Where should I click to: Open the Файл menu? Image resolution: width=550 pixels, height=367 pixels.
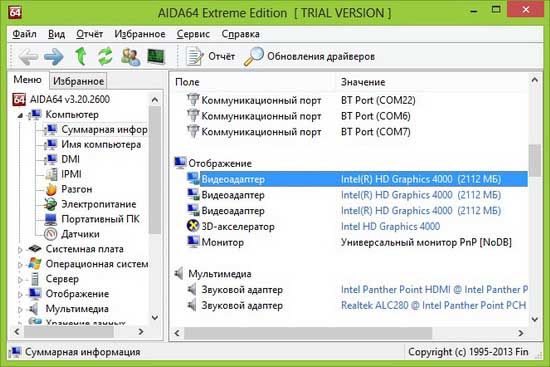tap(24, 34)
